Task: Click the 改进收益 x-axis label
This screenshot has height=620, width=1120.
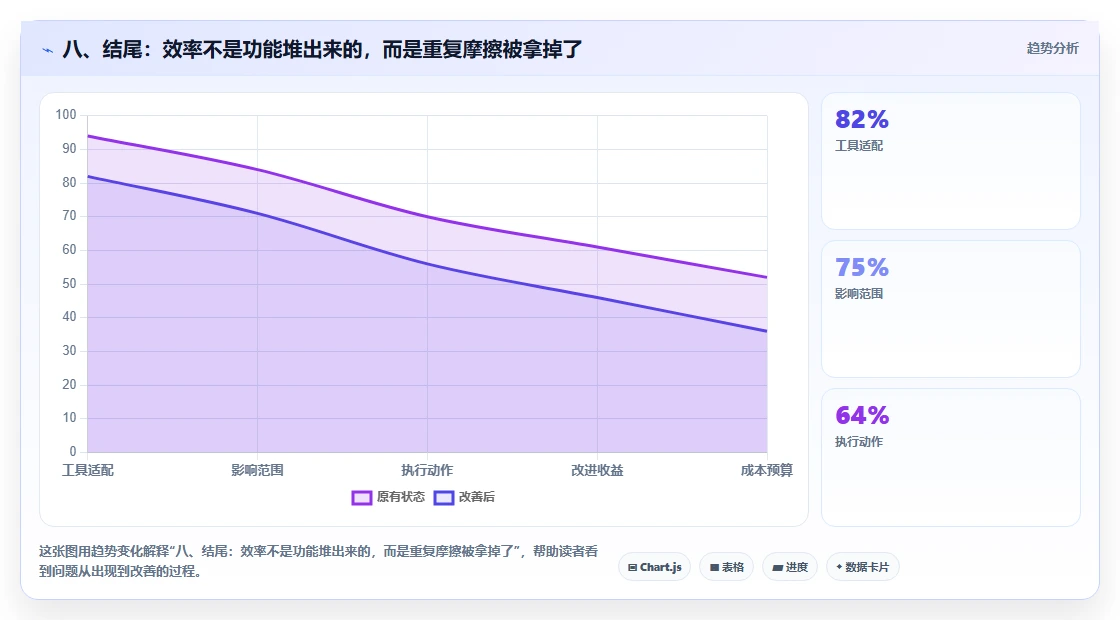Action: (x=597, y=470)
